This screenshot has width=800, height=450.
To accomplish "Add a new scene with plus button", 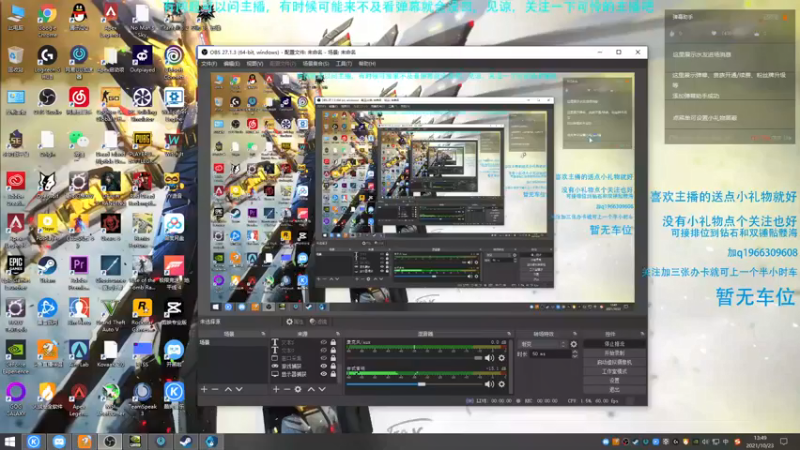I will click(x=204, y=389).
